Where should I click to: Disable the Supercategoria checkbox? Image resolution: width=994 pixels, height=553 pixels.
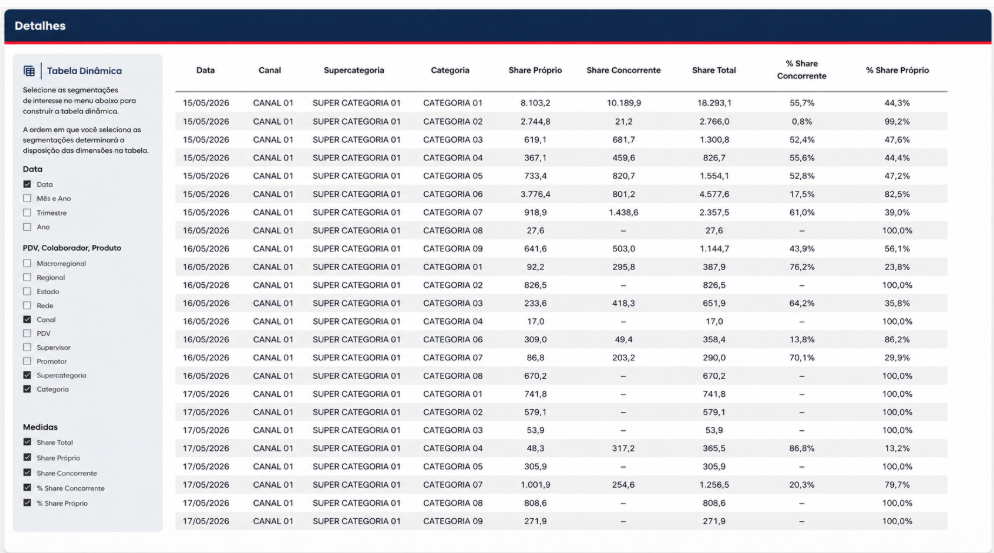[x=27, y=375]
